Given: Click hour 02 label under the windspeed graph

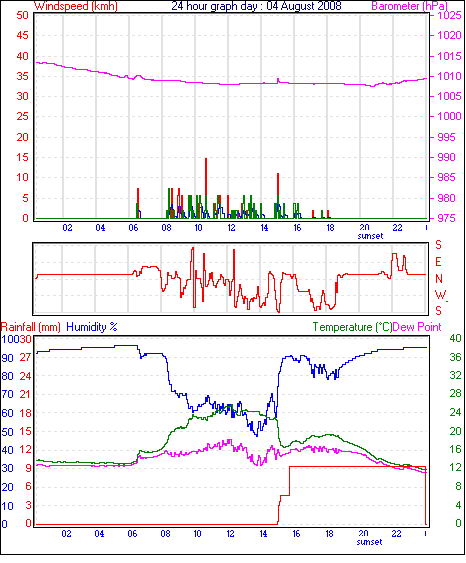Looking at the screenshot, I should tap(67, 228).
